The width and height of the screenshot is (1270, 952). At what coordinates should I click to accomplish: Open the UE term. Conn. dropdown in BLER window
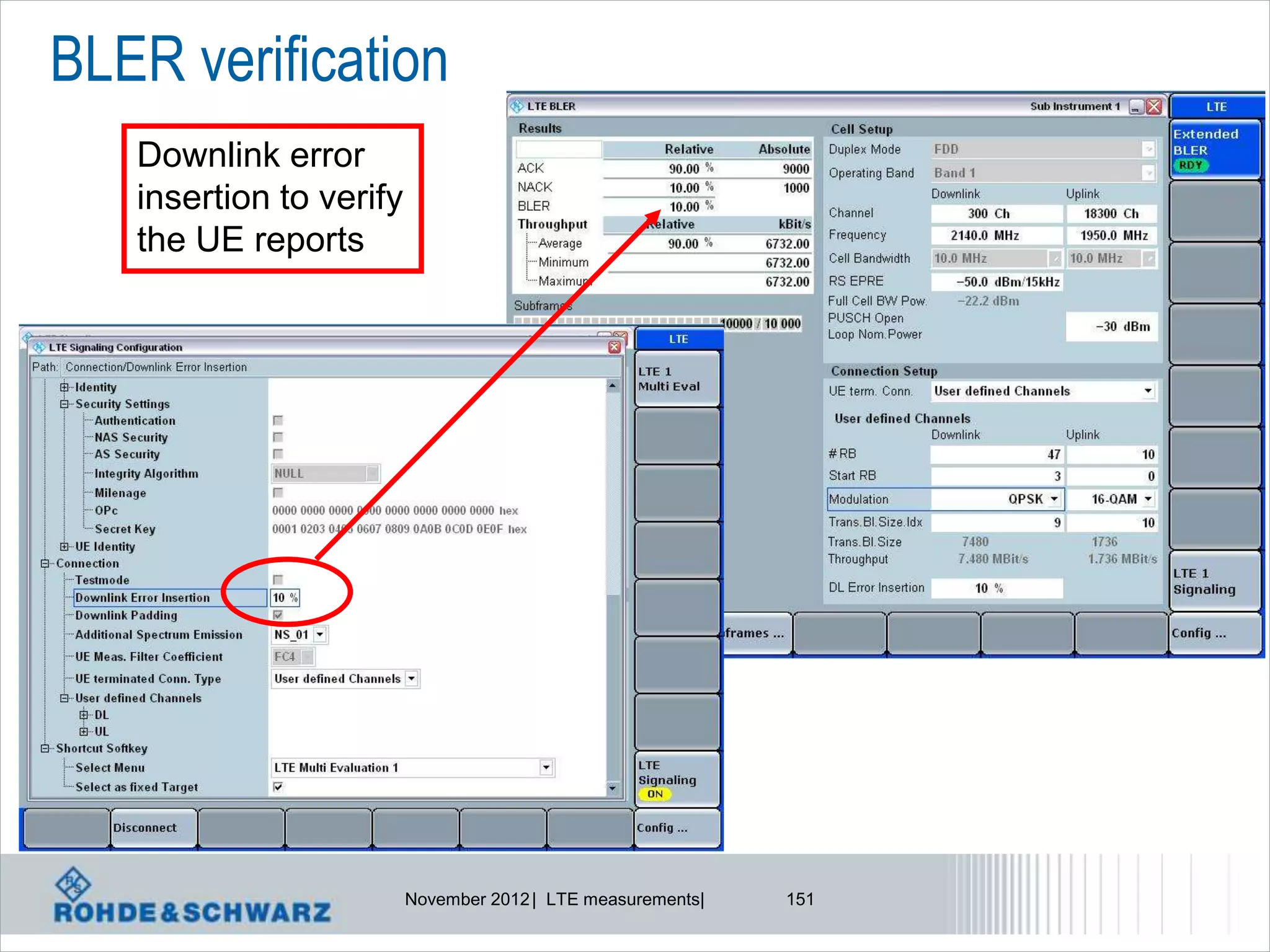click(x=1148, y=391)
